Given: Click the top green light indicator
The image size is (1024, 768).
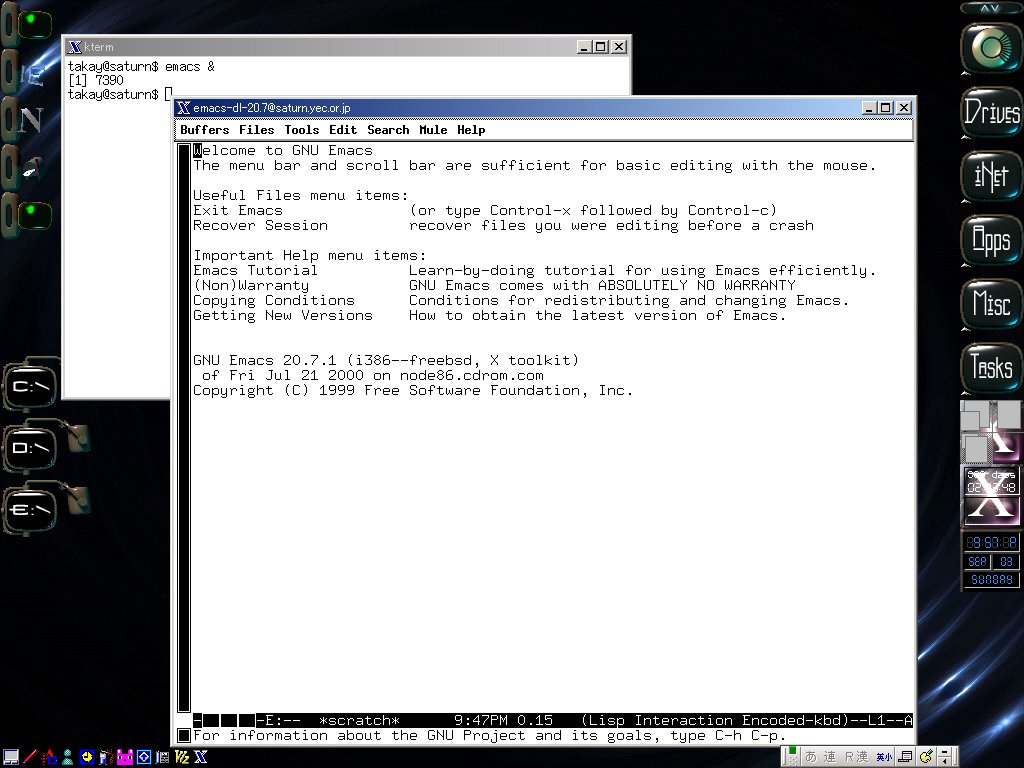Looking at the screenshot, I should 33,24.
